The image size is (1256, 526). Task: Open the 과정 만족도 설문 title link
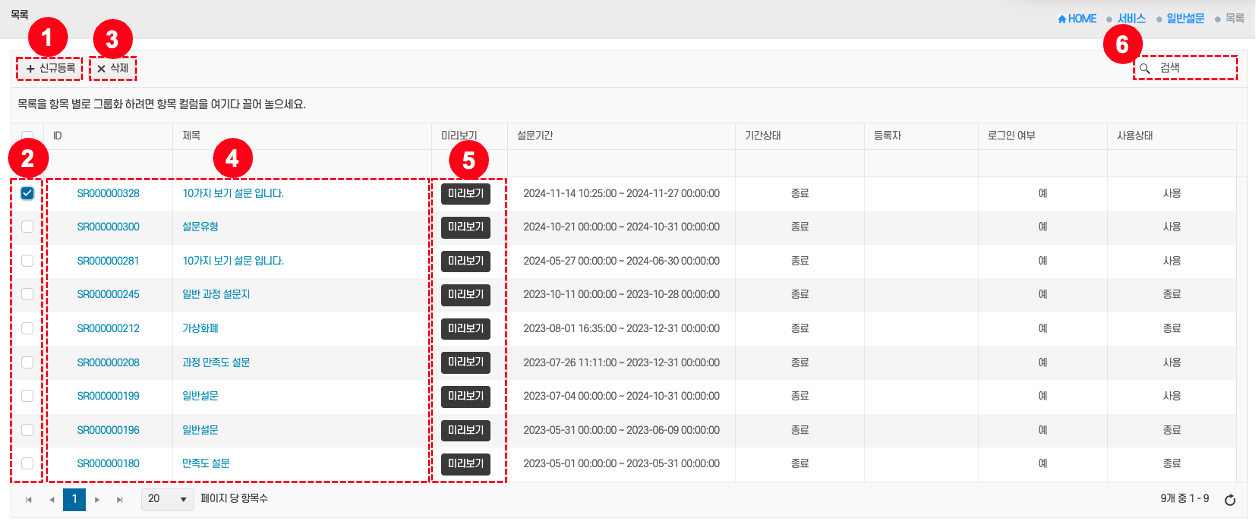click(216, 362)
